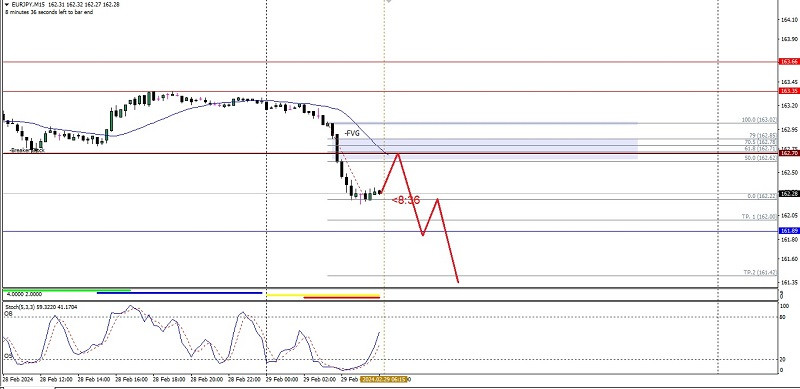
Task: Click the 163.20 price scale value
Action: pyautogui.click(x=789, y=105)
